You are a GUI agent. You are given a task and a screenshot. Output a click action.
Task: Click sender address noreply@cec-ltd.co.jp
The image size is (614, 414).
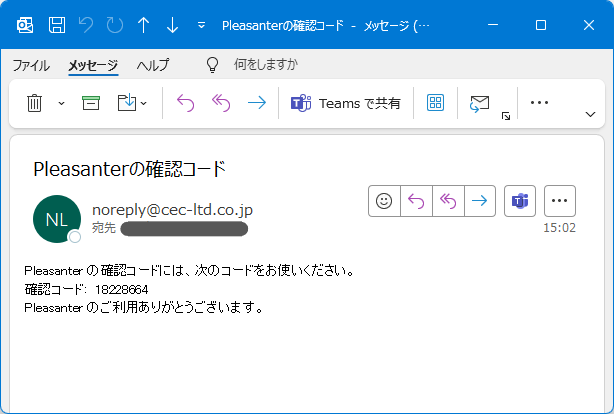172,210
